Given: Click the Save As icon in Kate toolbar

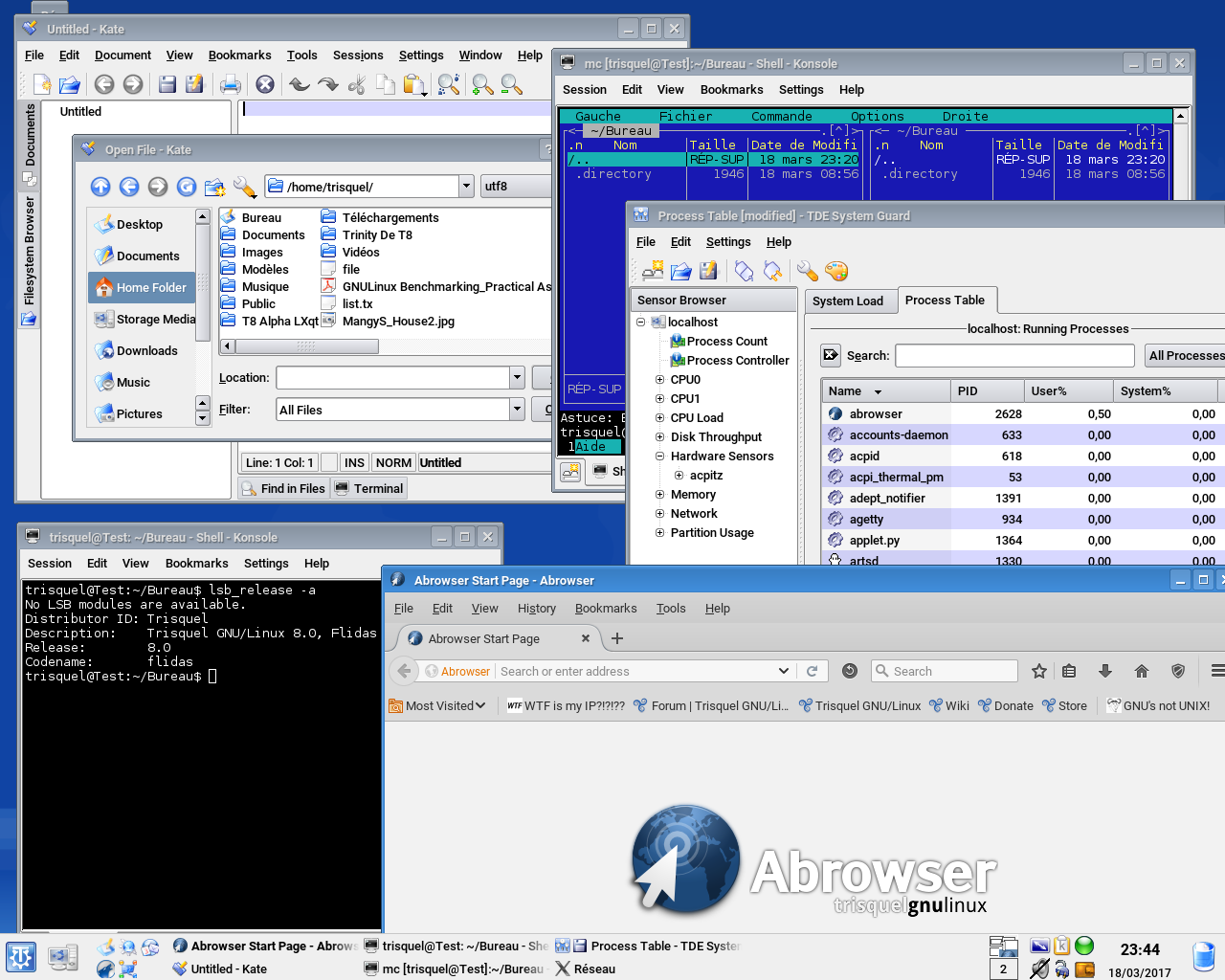Looking at the screenshot, I should 195,84.
